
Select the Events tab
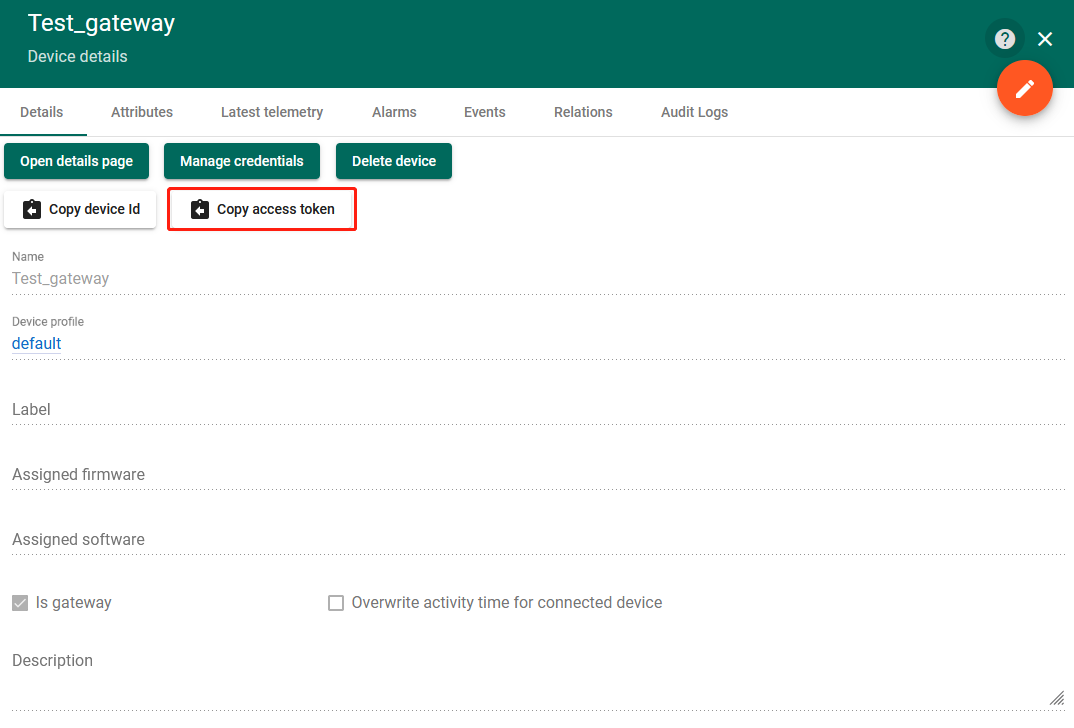coord(484,112)
